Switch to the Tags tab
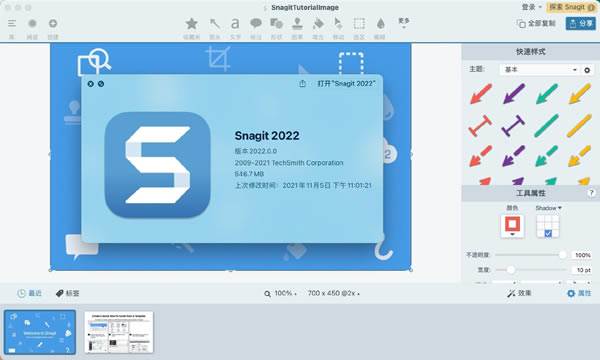Screen dimensions: 600x360 (x=68, y=293)
